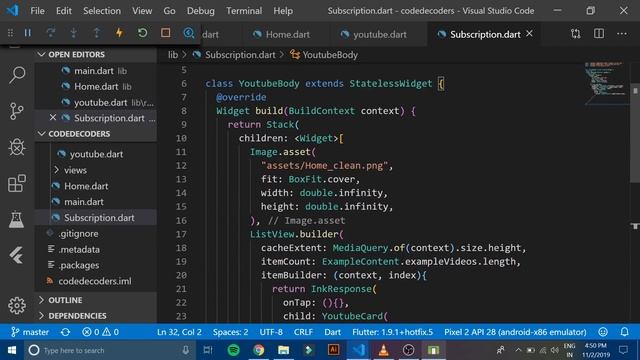Open the Test flask view
The image size is (640, 360).
(17, 220)
